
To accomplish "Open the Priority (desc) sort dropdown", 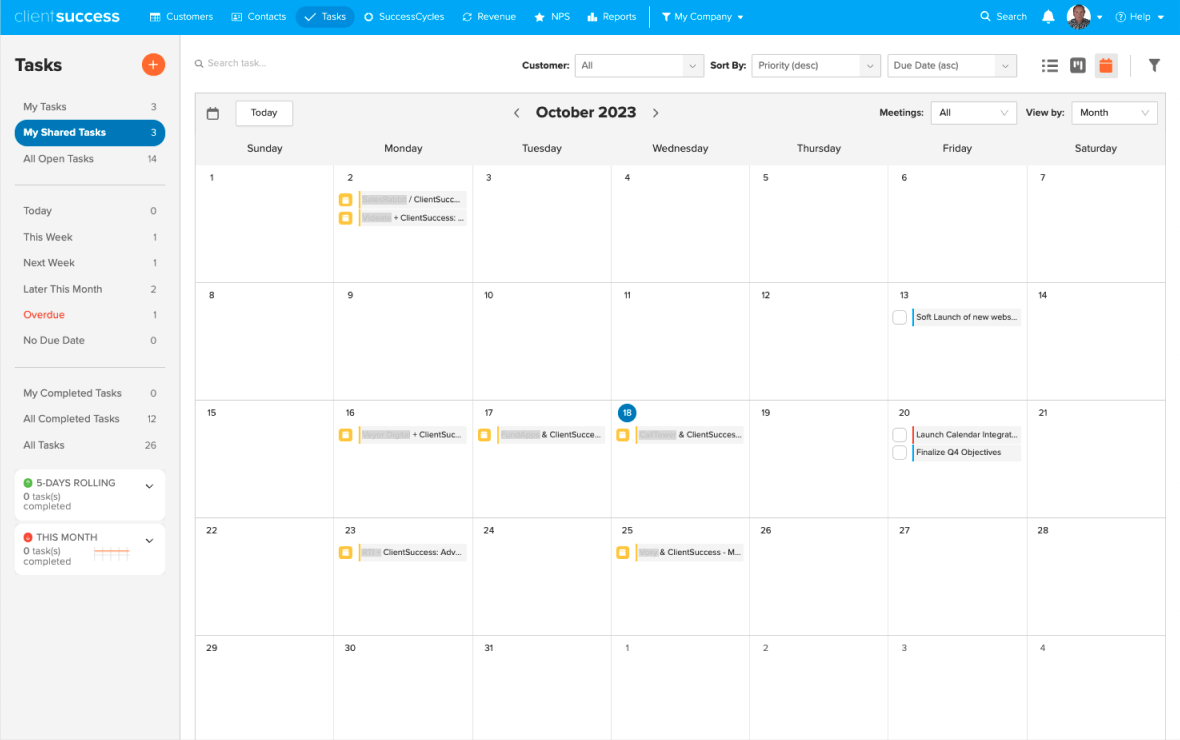I will coord(816,65).
